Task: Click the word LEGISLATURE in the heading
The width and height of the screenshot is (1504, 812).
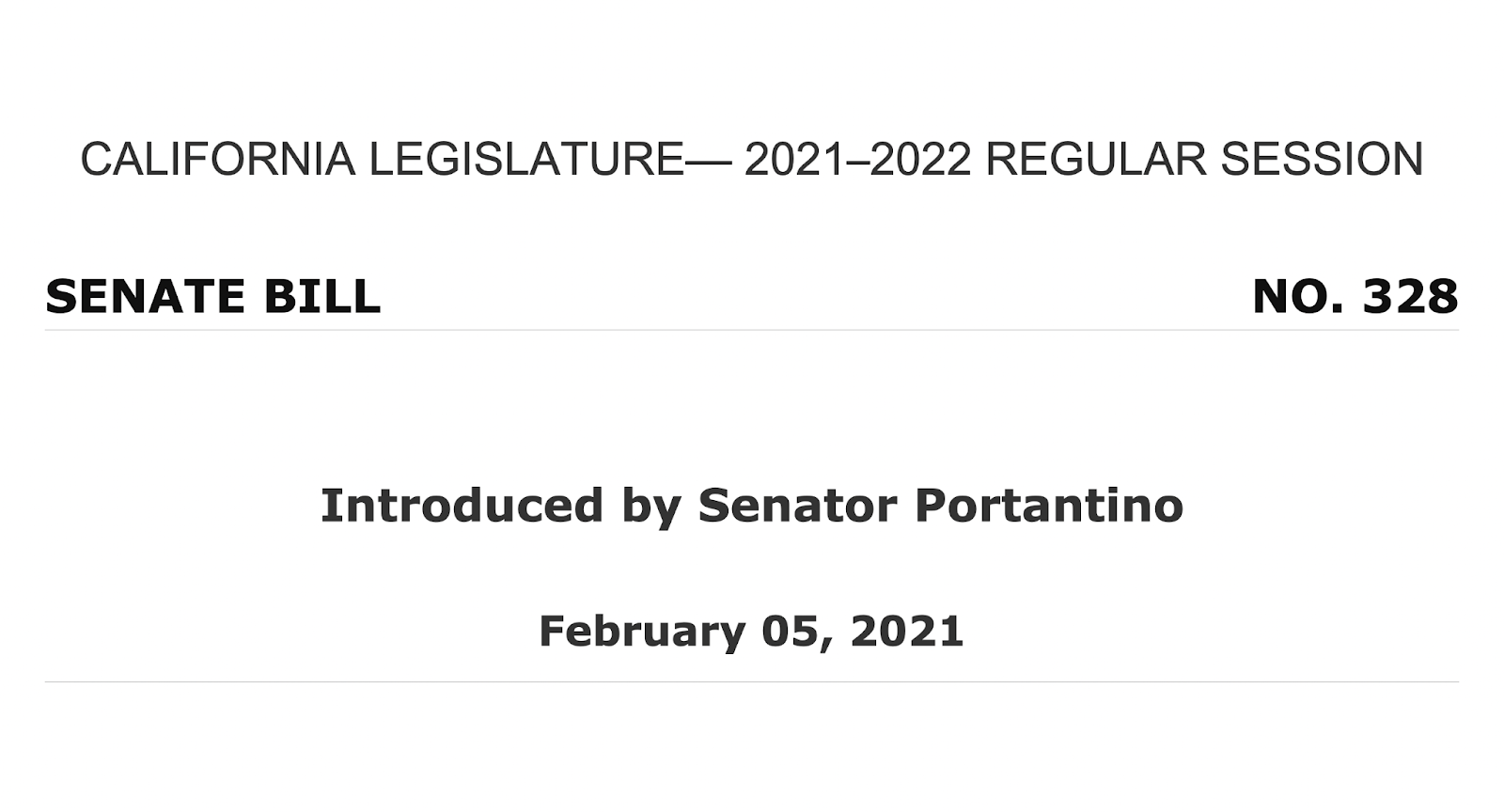Action: click(526, 159)
